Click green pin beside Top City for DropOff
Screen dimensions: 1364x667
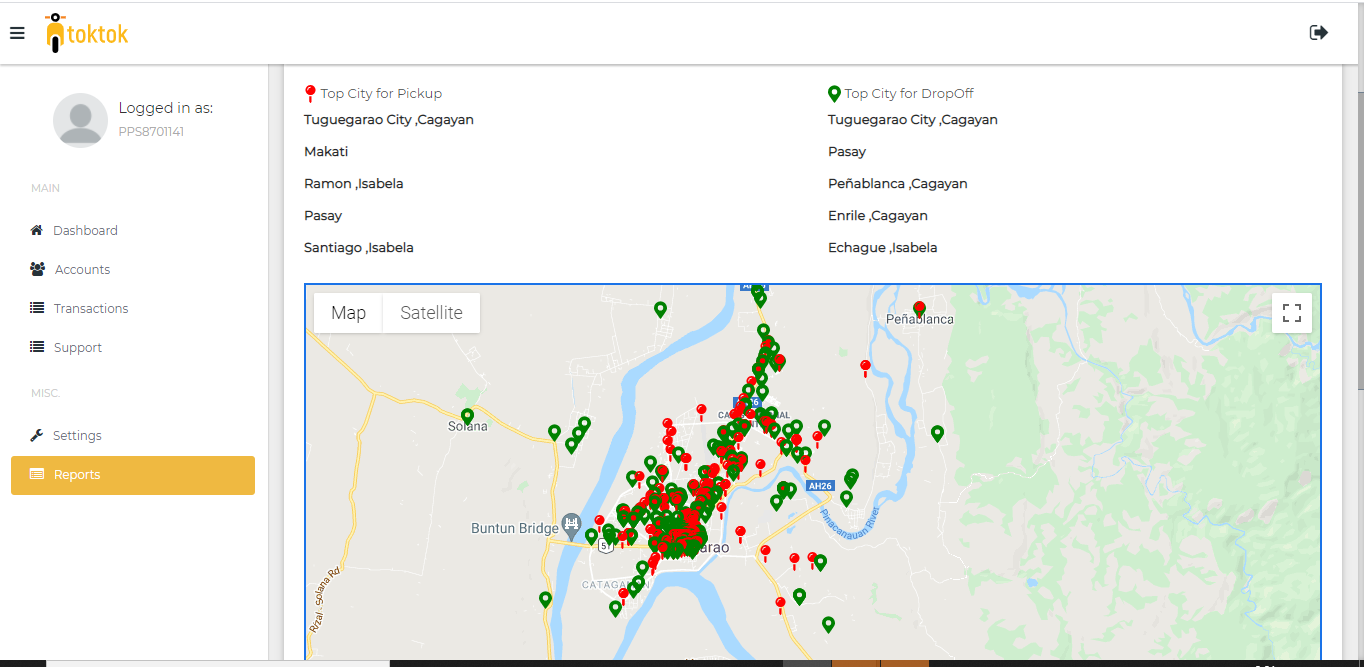click(834, 94)
